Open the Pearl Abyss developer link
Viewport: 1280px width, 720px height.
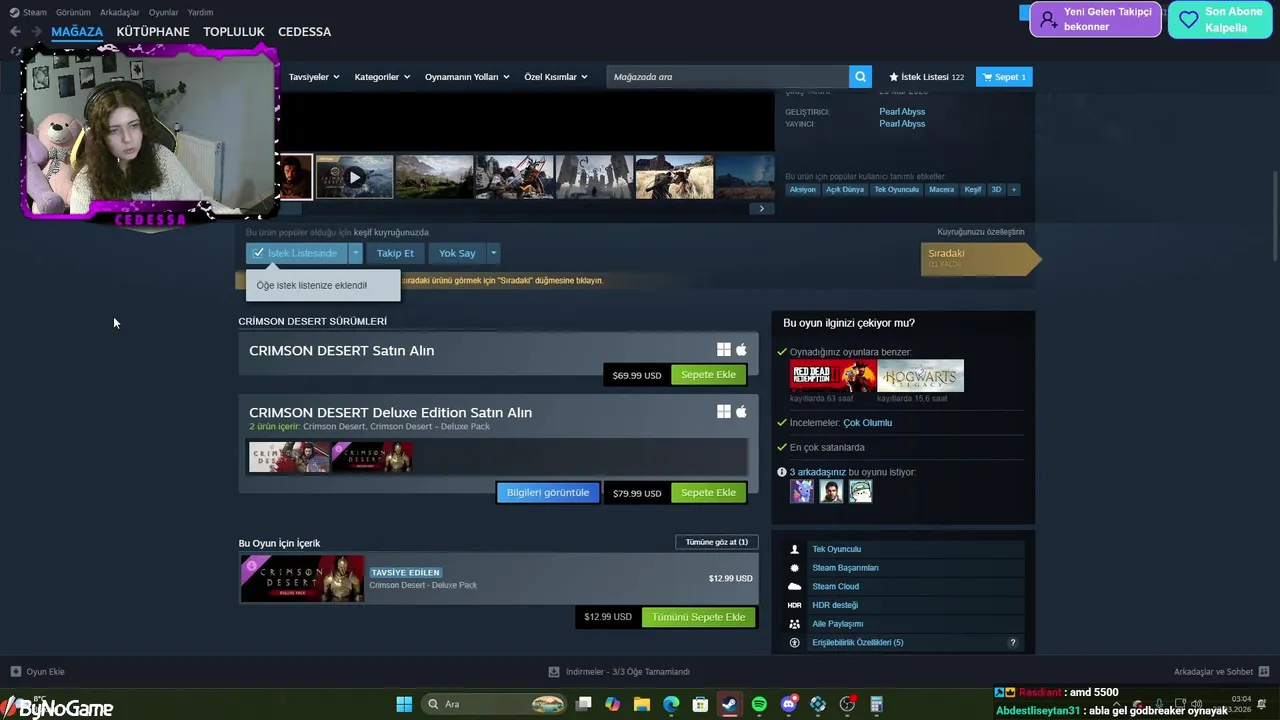pos(902,112)
